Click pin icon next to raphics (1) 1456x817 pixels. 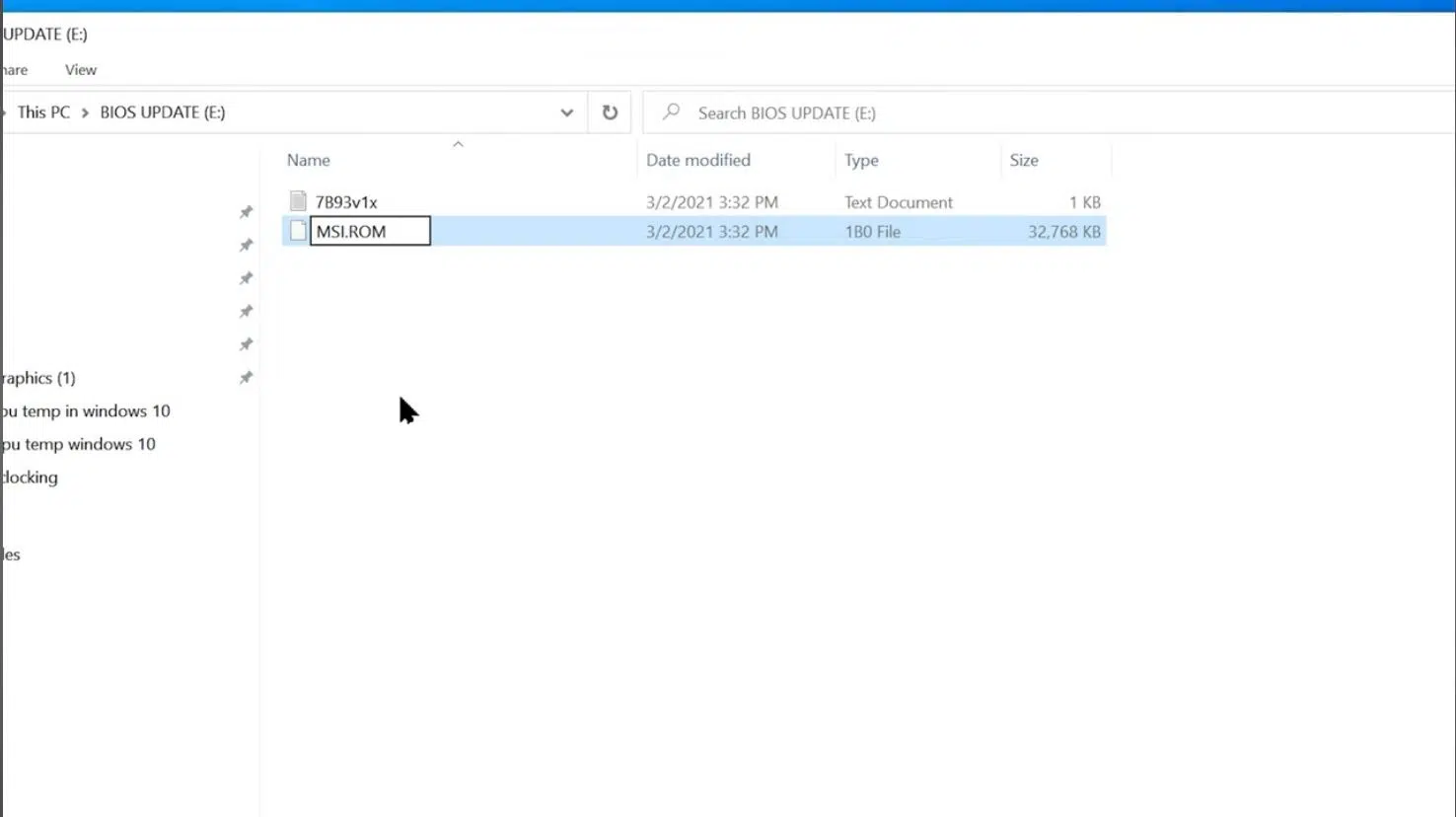click(x=246, y=377)
